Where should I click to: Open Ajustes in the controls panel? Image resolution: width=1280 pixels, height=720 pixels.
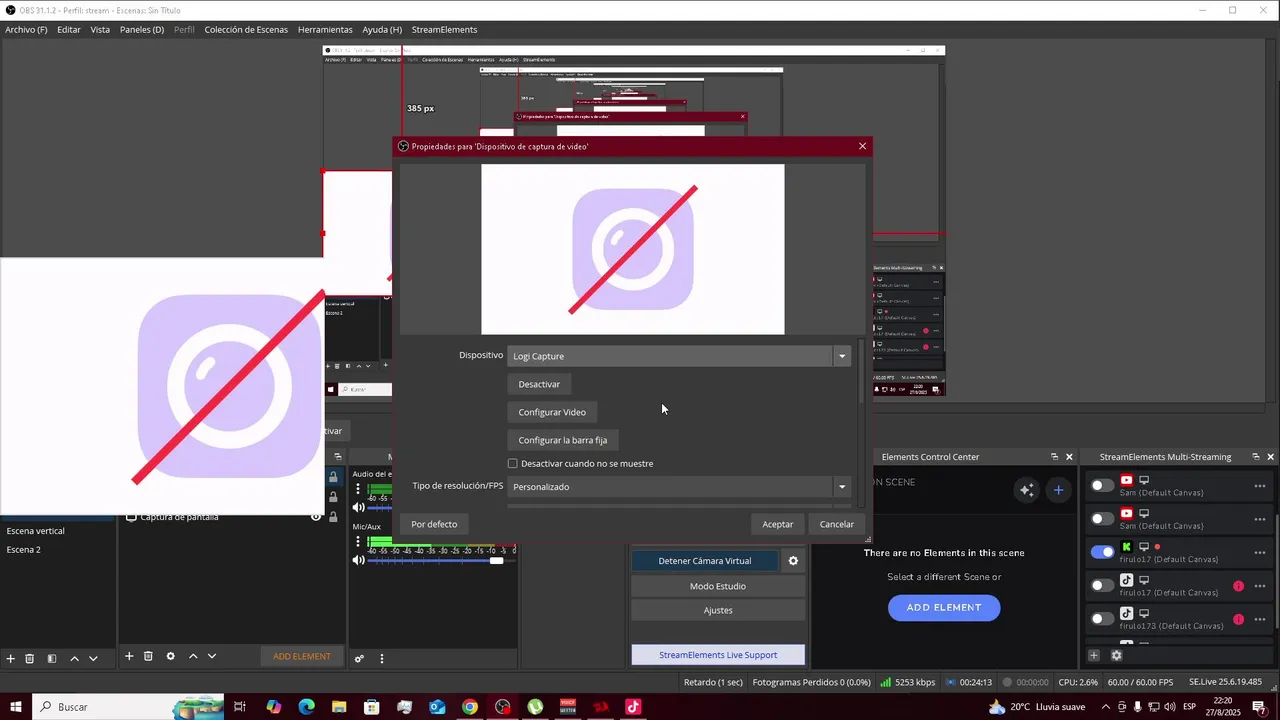click(x=718, y=610)
